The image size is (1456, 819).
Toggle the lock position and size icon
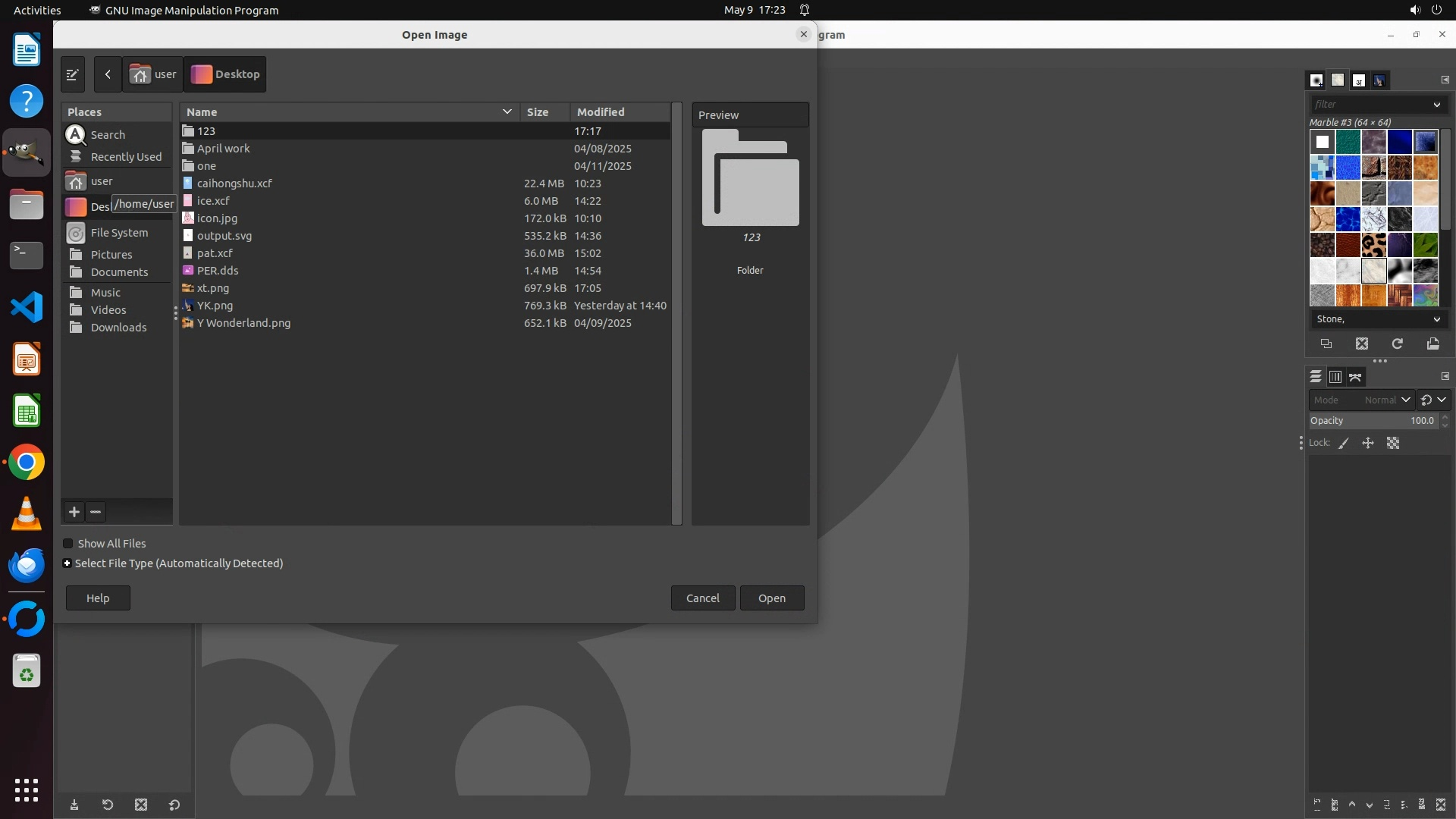1368,444
